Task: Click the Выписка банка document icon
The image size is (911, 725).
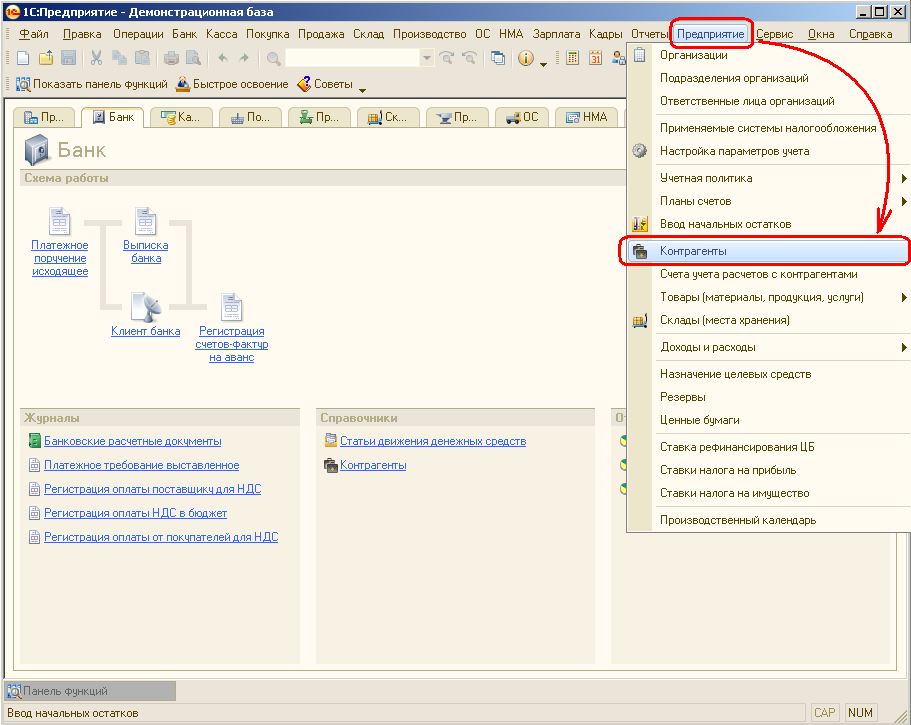Action: 146,221
